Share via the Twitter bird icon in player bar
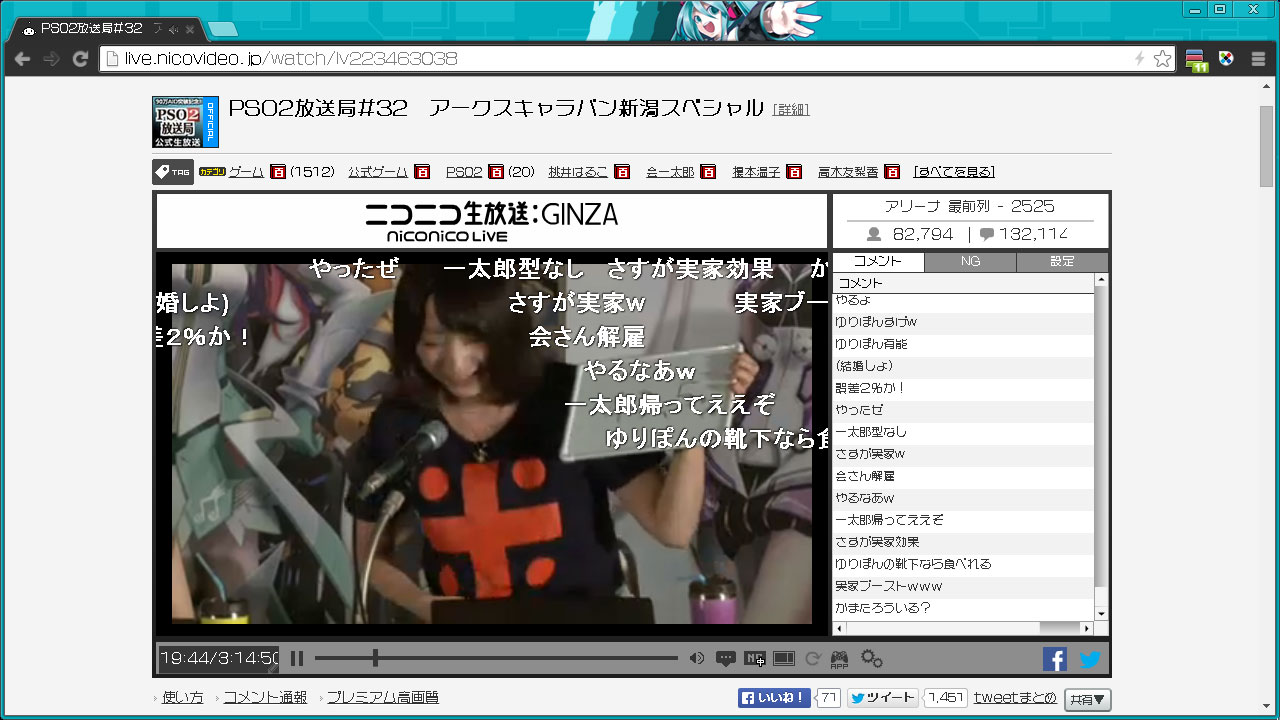Image resolution: width=1280 pixels, height=720 pixels. tap(1089, 659)
